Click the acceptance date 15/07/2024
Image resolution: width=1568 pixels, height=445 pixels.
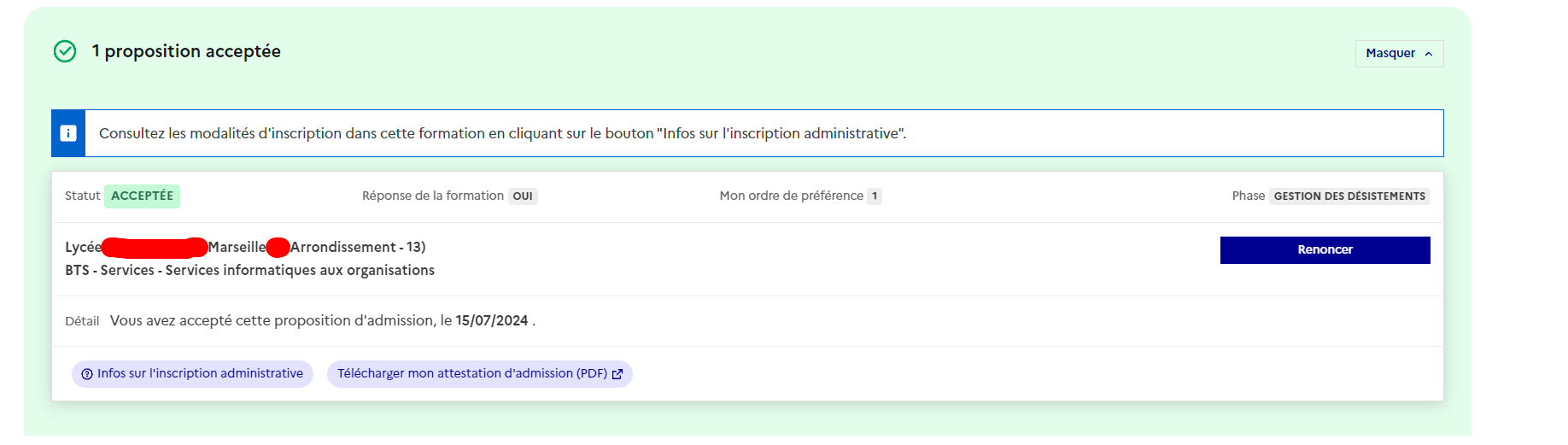(492, 321)
